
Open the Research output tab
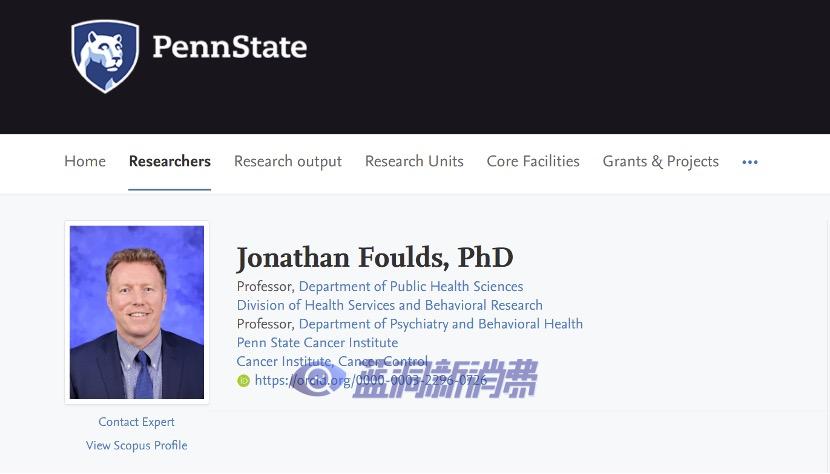click(288, 162)
